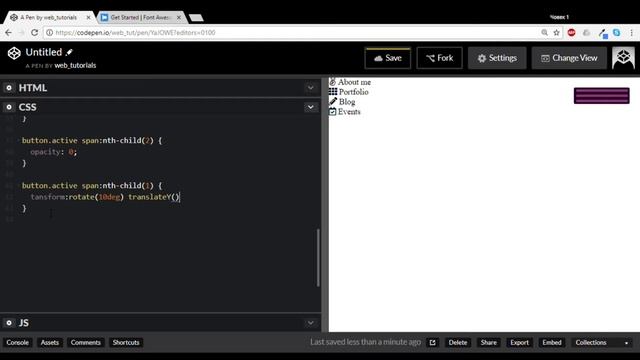The height and width of the screenshot is (360, 640).
Task: Click the opacity: 0 line in CSS
Action: click(x=53, y=152)
